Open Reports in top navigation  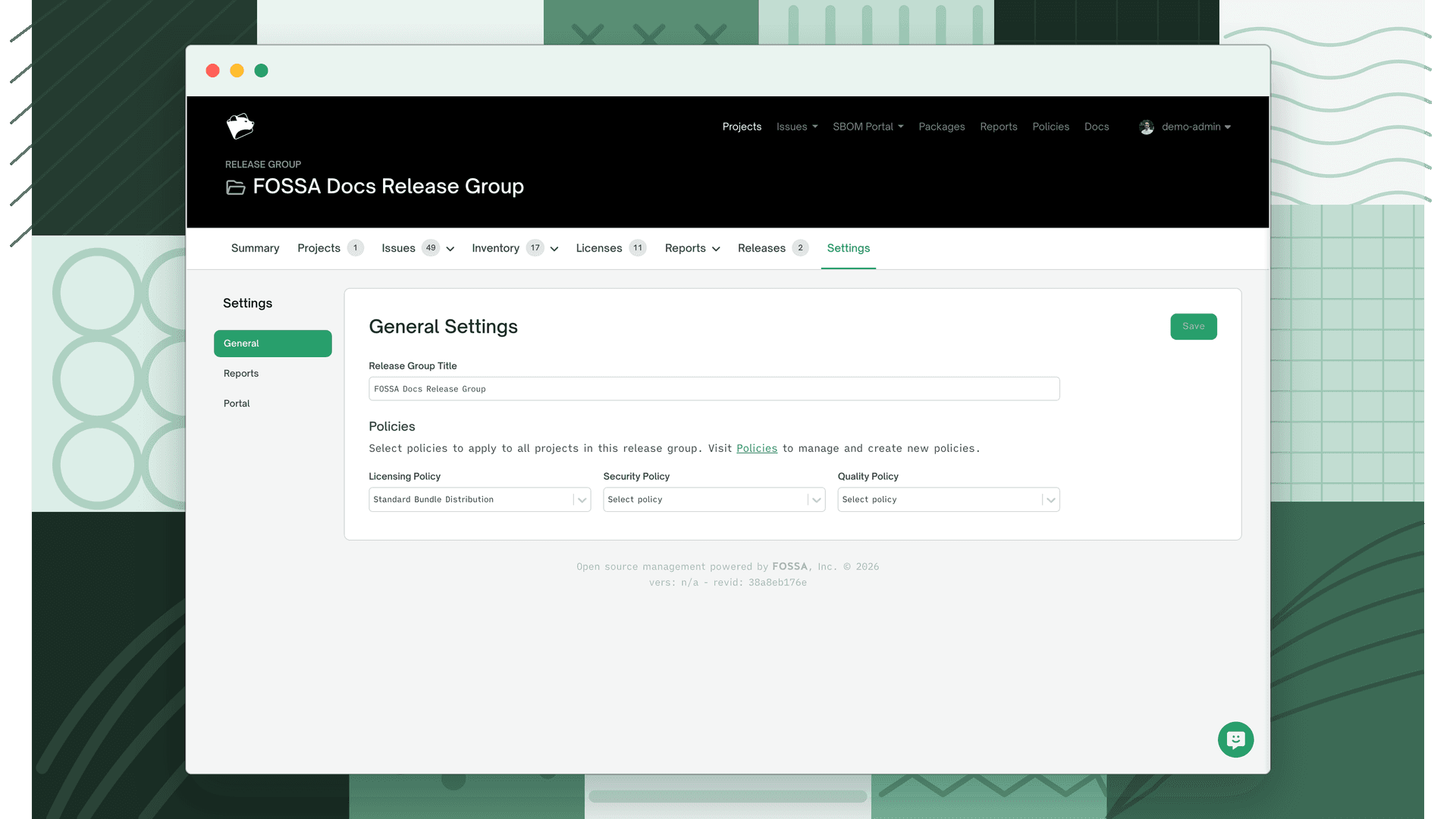pos(999,127)
